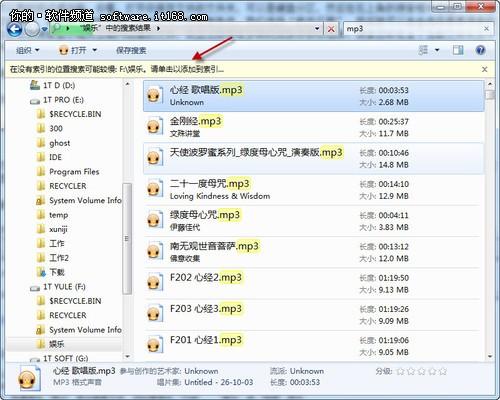Click the change view icon

(x=423, y=50)
